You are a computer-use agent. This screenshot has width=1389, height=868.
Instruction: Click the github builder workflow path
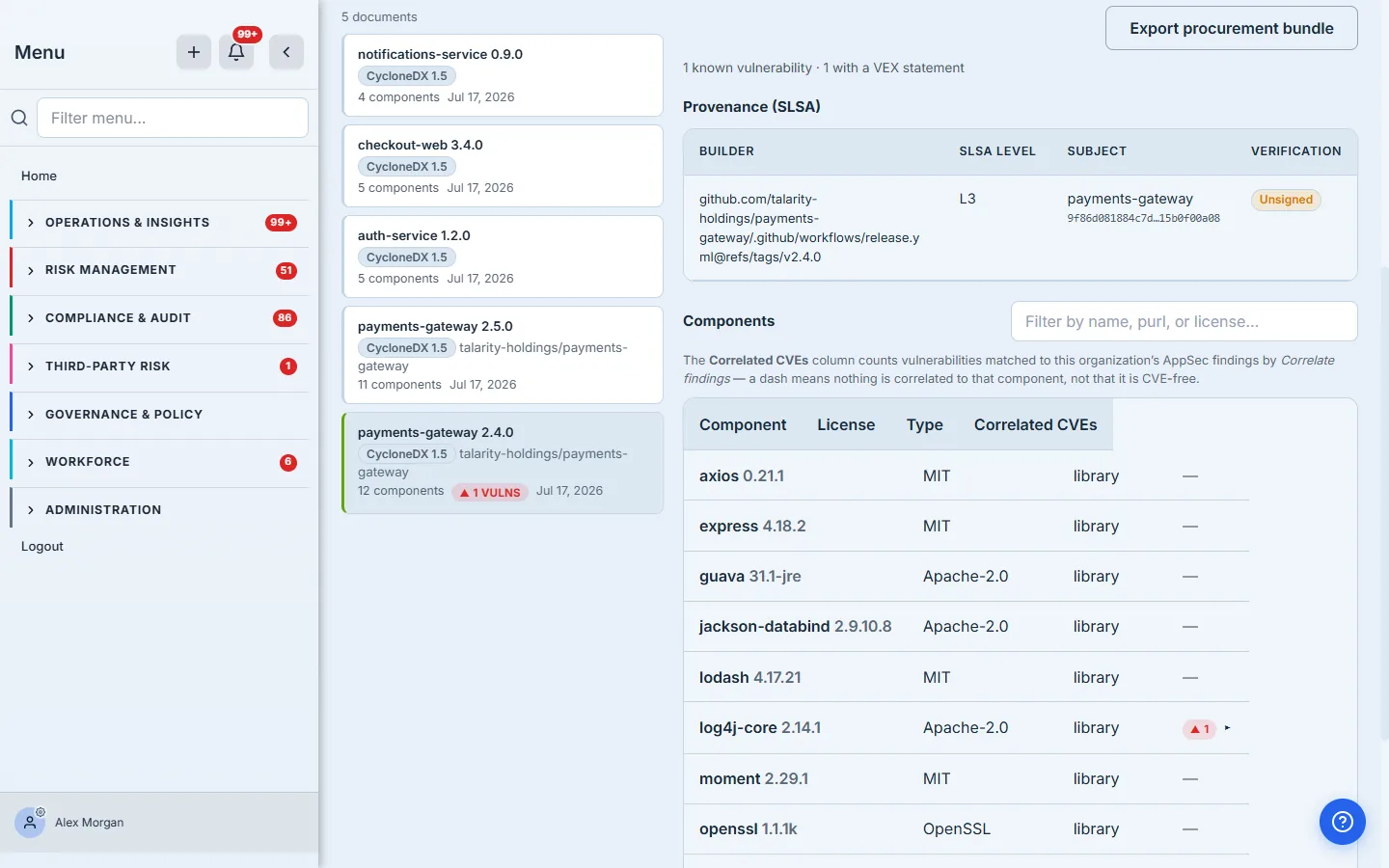coord(809,228)
